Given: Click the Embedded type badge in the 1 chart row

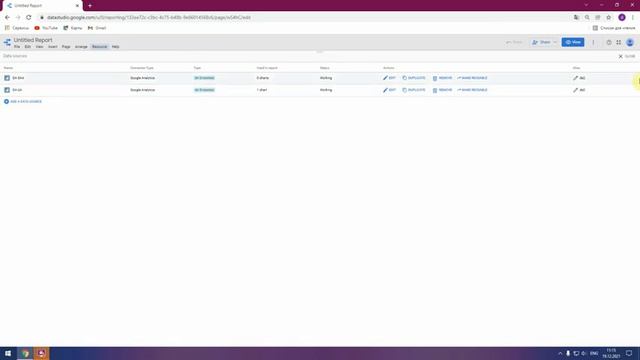Looking at the screenshot, I should tap(204, 90).
